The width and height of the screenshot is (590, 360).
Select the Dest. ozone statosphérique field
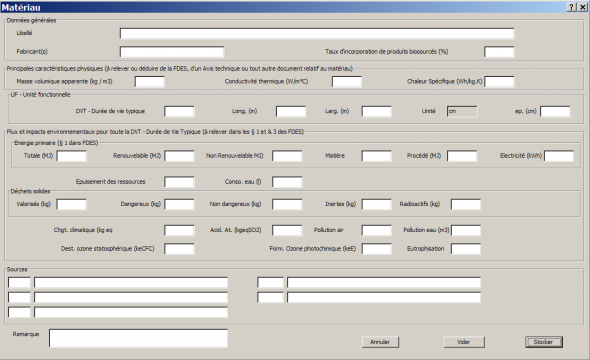pos(179,249)
